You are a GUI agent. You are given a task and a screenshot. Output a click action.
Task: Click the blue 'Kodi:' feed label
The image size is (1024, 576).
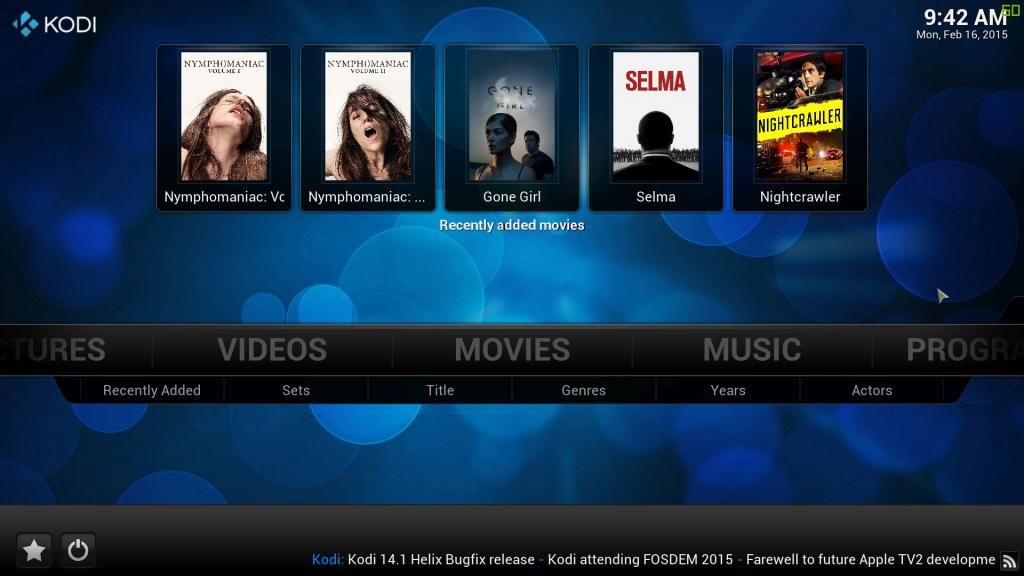click(x=328, y=560)
